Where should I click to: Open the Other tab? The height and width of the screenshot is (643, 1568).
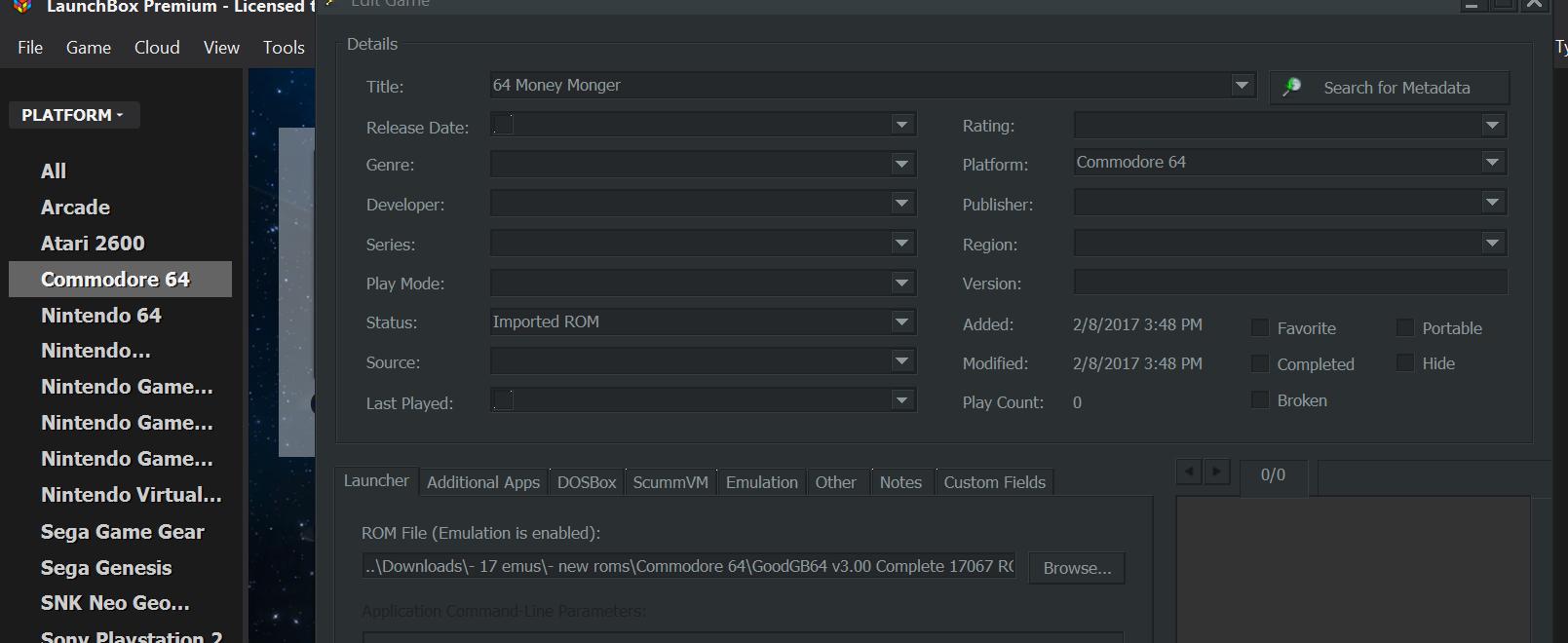tap(836, 482)
